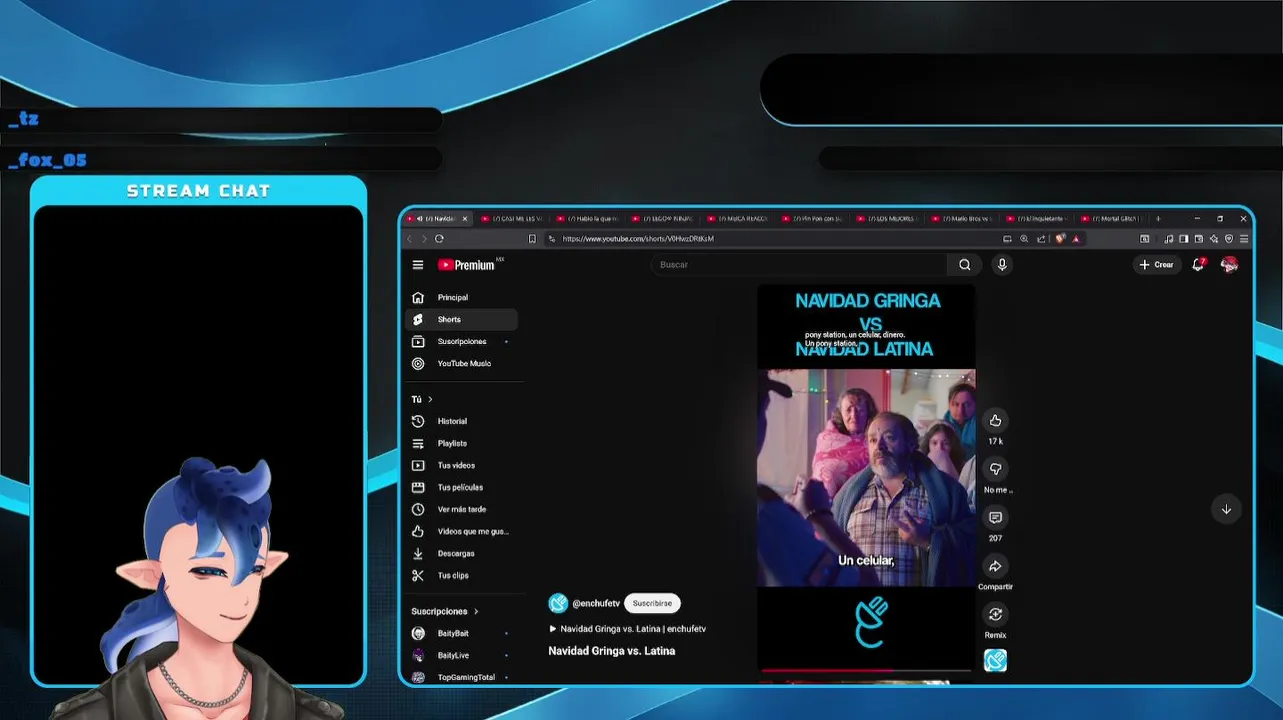The image size is (1283, 720).
Task: Switch to the CASI ME LES browser tab
Action: pos(514,218)
